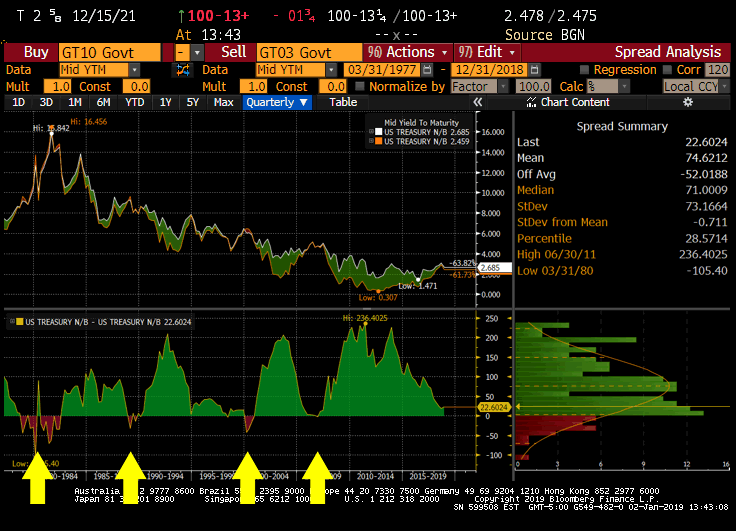Click the Median value 71.0009
Image resolution: width=736 pixels, height=531 pixels.
click(706, 190)
